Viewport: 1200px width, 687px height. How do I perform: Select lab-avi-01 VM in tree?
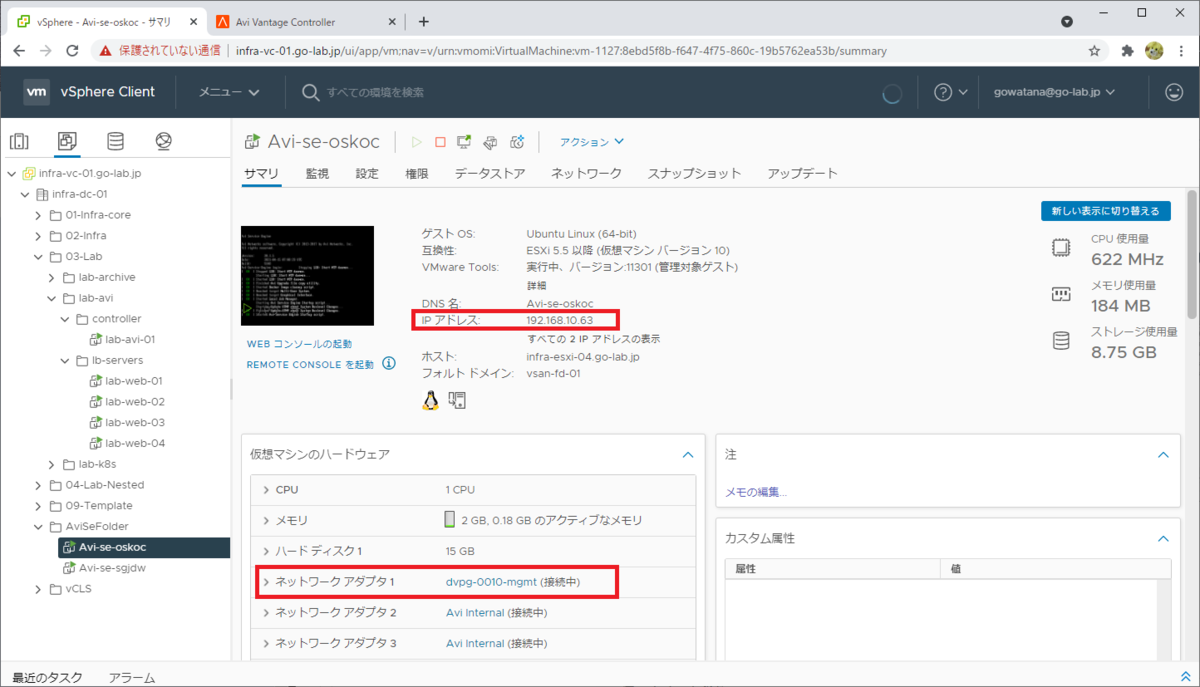pyautogui.click(x=130, y=339)
